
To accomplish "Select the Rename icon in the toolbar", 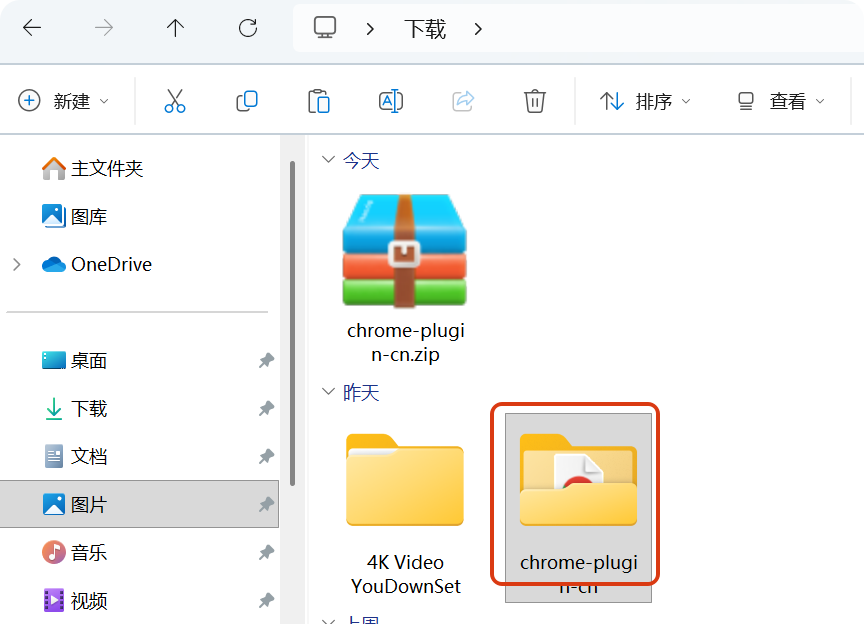I will [390, 100].
